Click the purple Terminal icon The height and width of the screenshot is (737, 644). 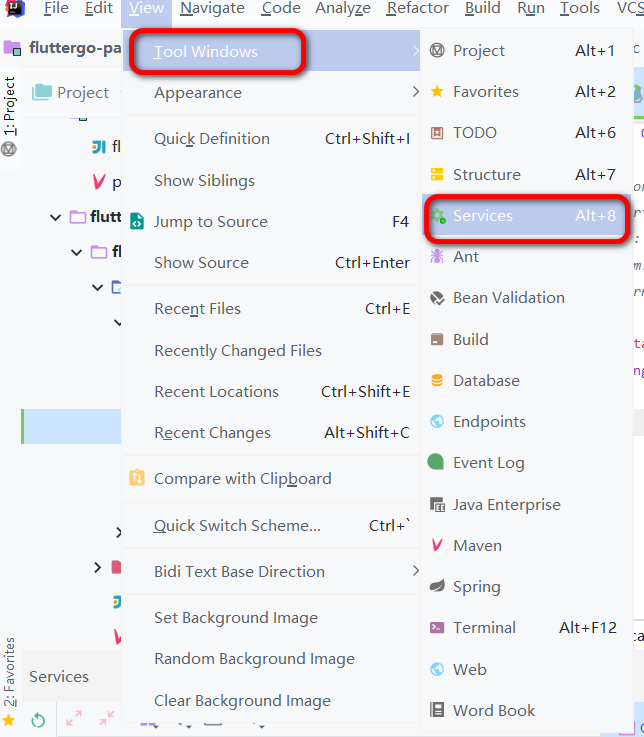point(437,627)
